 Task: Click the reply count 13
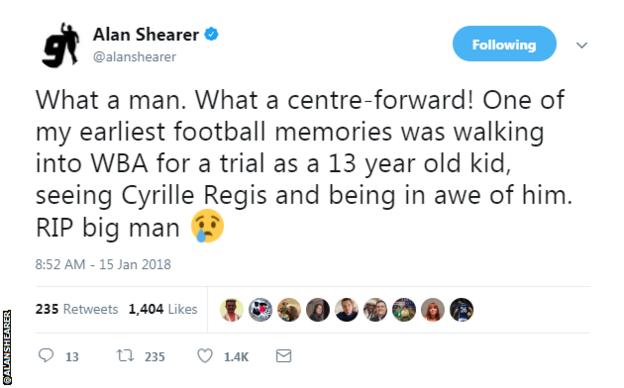click(72, 357)
